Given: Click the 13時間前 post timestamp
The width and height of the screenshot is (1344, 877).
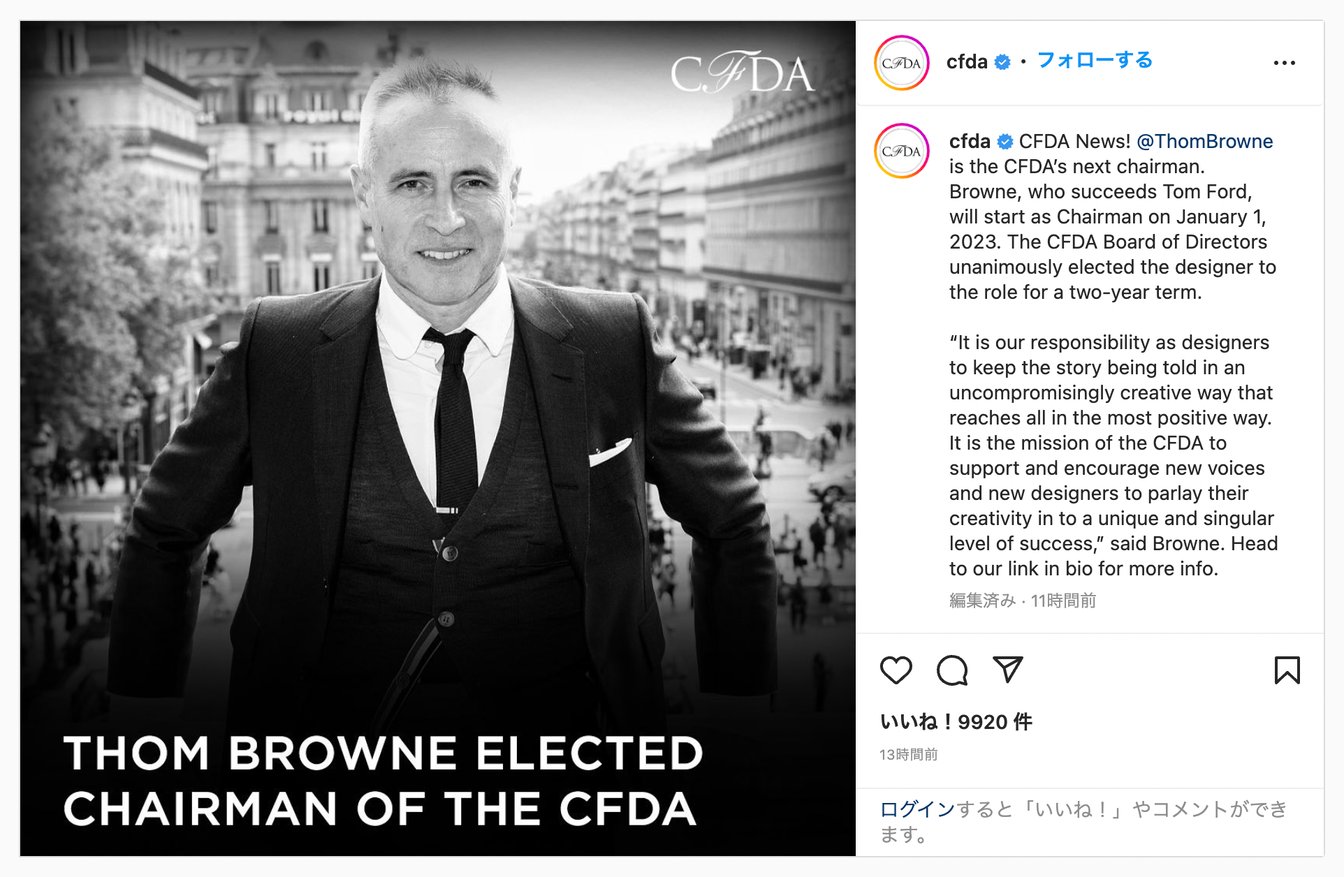Looking at the screenshot, I should coord(909,754).
